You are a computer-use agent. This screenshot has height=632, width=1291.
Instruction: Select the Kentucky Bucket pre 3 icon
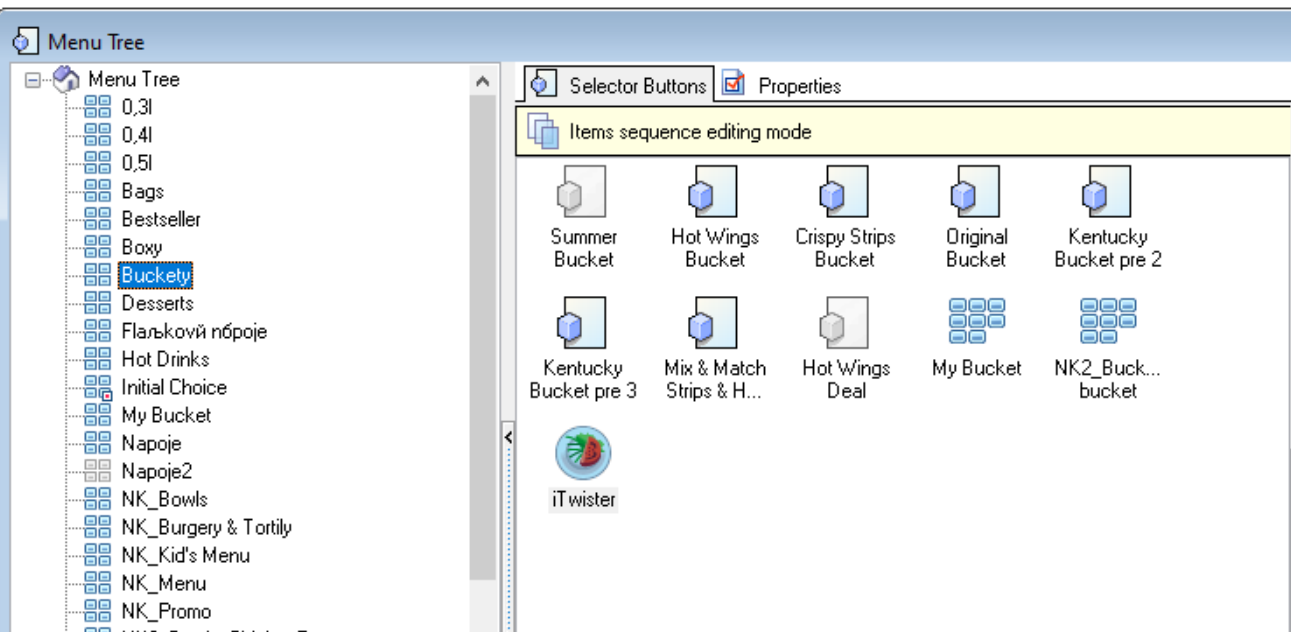[583, 322]
